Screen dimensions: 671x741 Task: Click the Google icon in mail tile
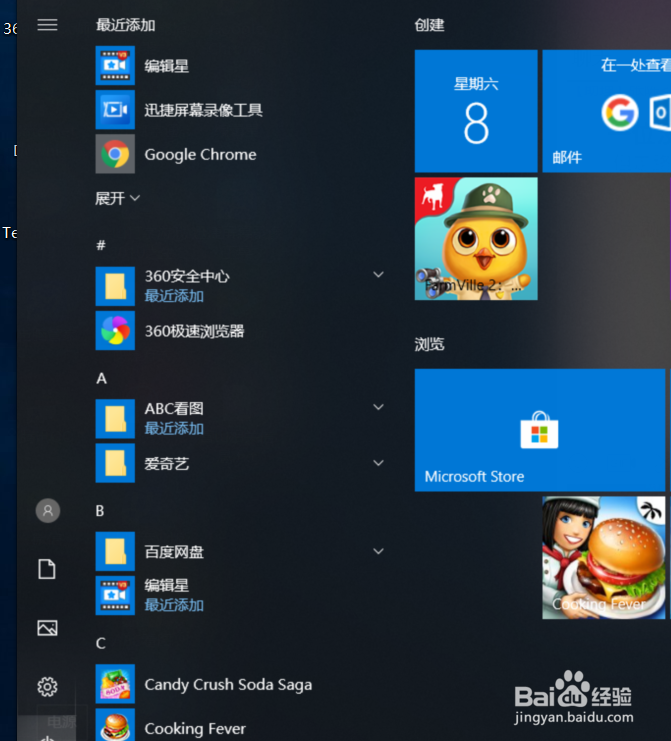point(619,112)
